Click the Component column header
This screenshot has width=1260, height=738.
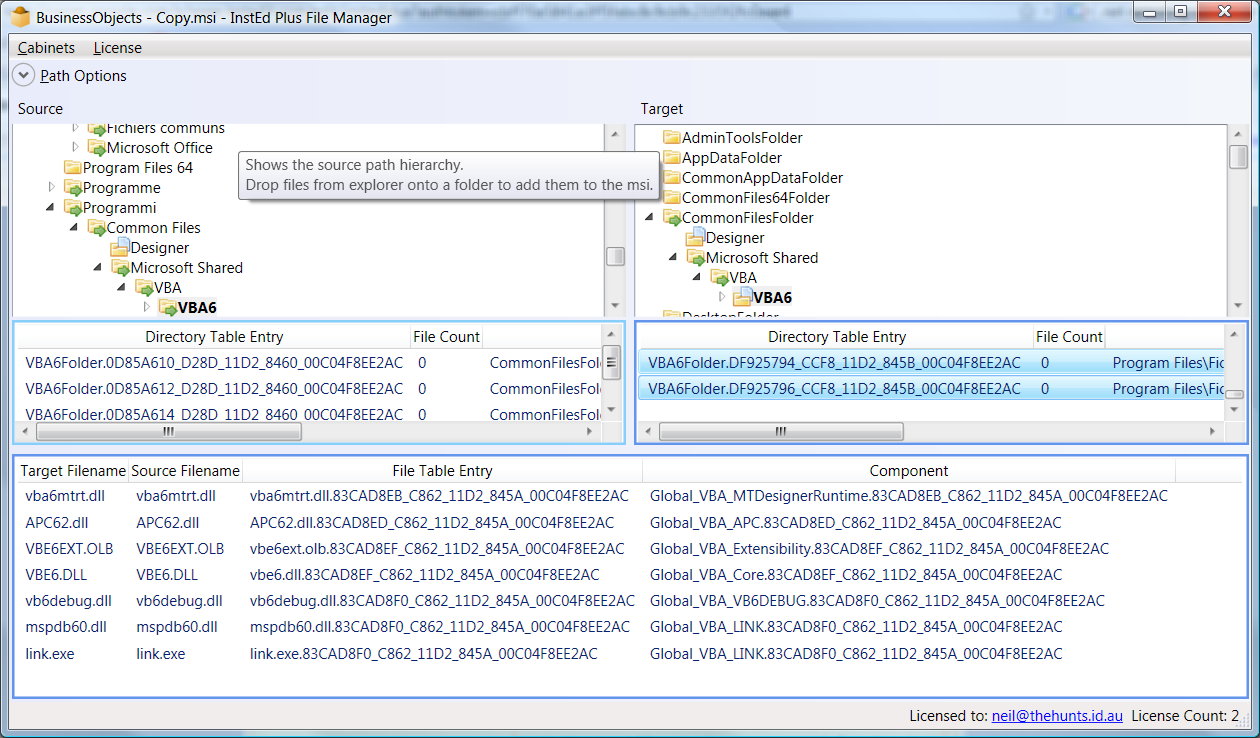click(909, 471)
